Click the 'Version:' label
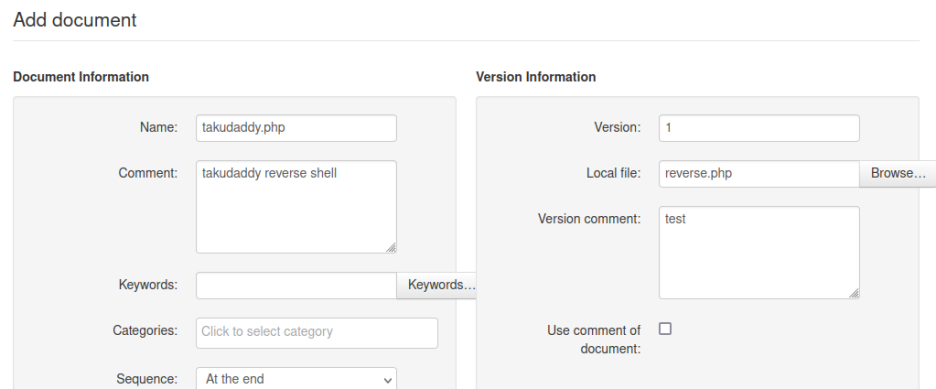The width and height of the screenshot is (936, 389). tap(617, 127)
